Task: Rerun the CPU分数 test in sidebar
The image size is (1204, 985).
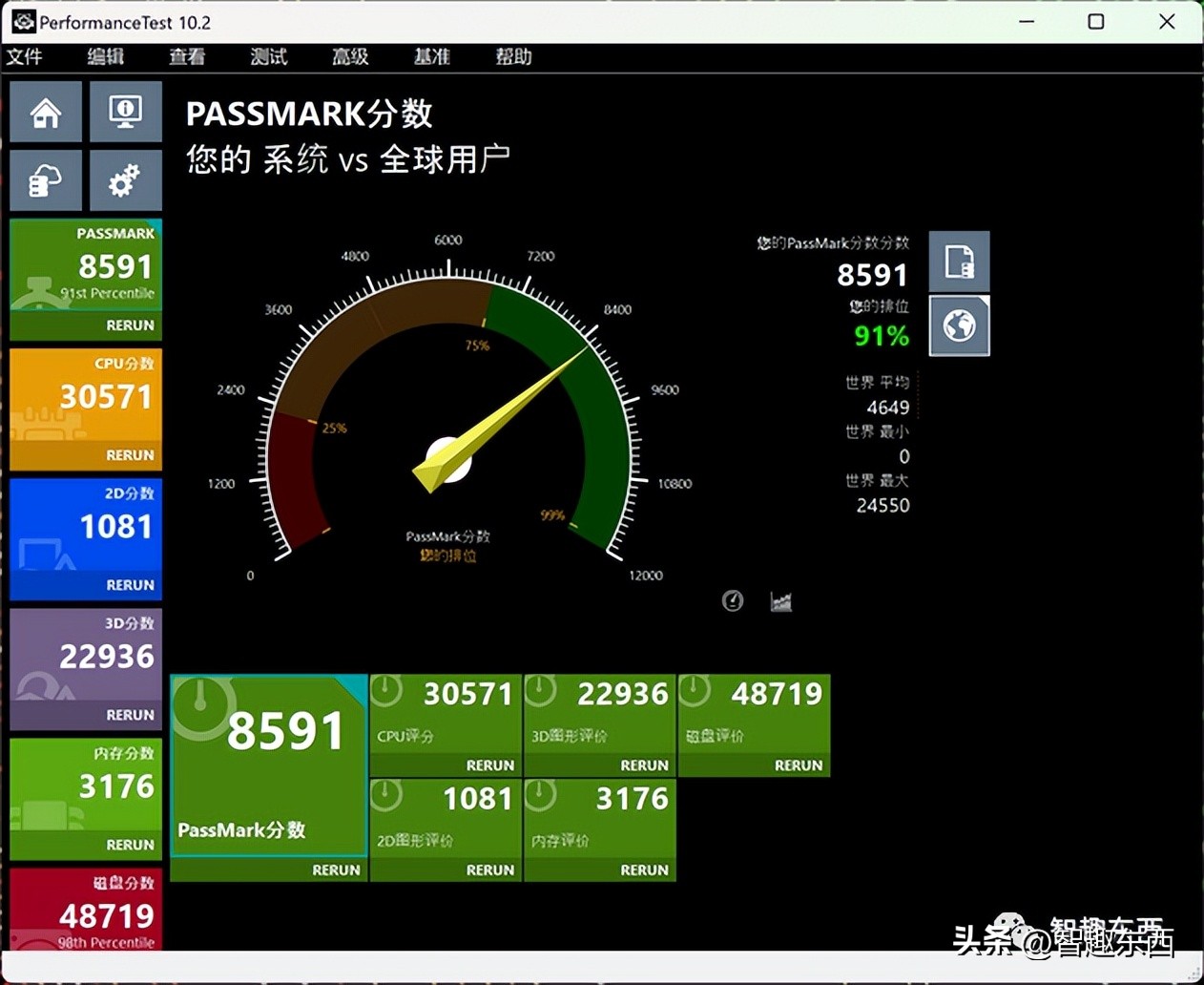Action: 130,455
